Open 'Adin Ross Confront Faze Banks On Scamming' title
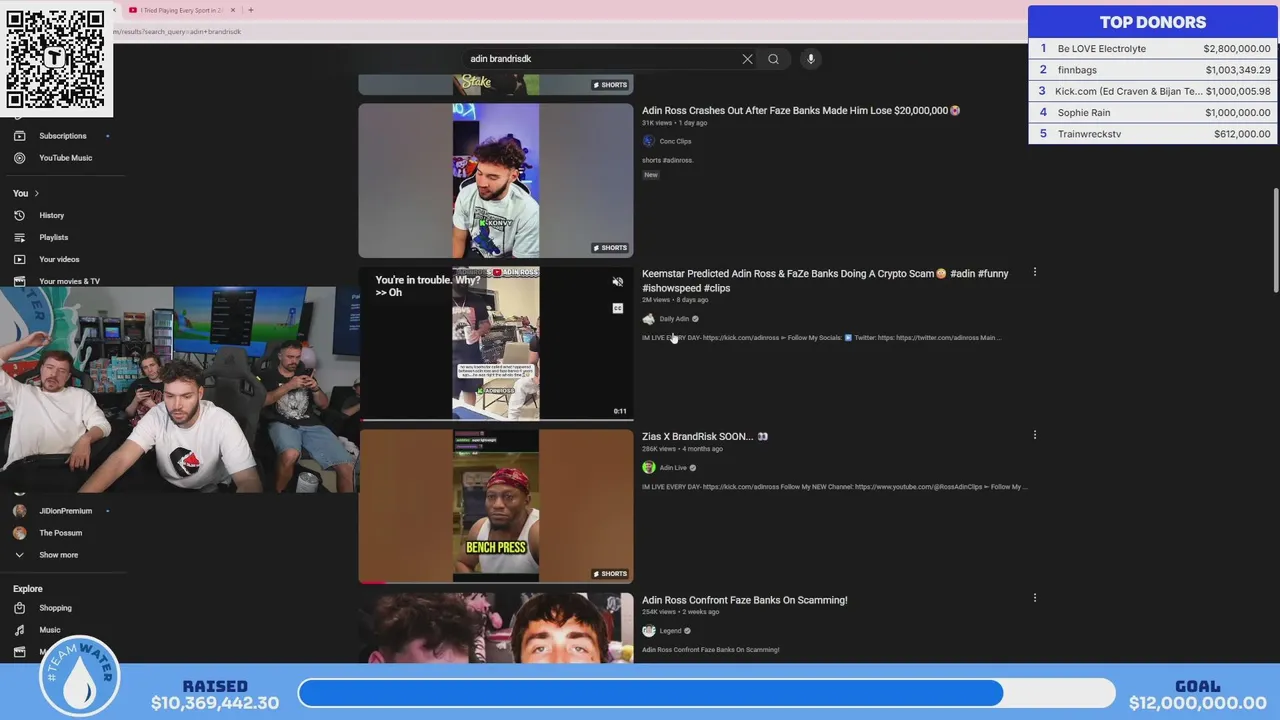 (745, 600)
